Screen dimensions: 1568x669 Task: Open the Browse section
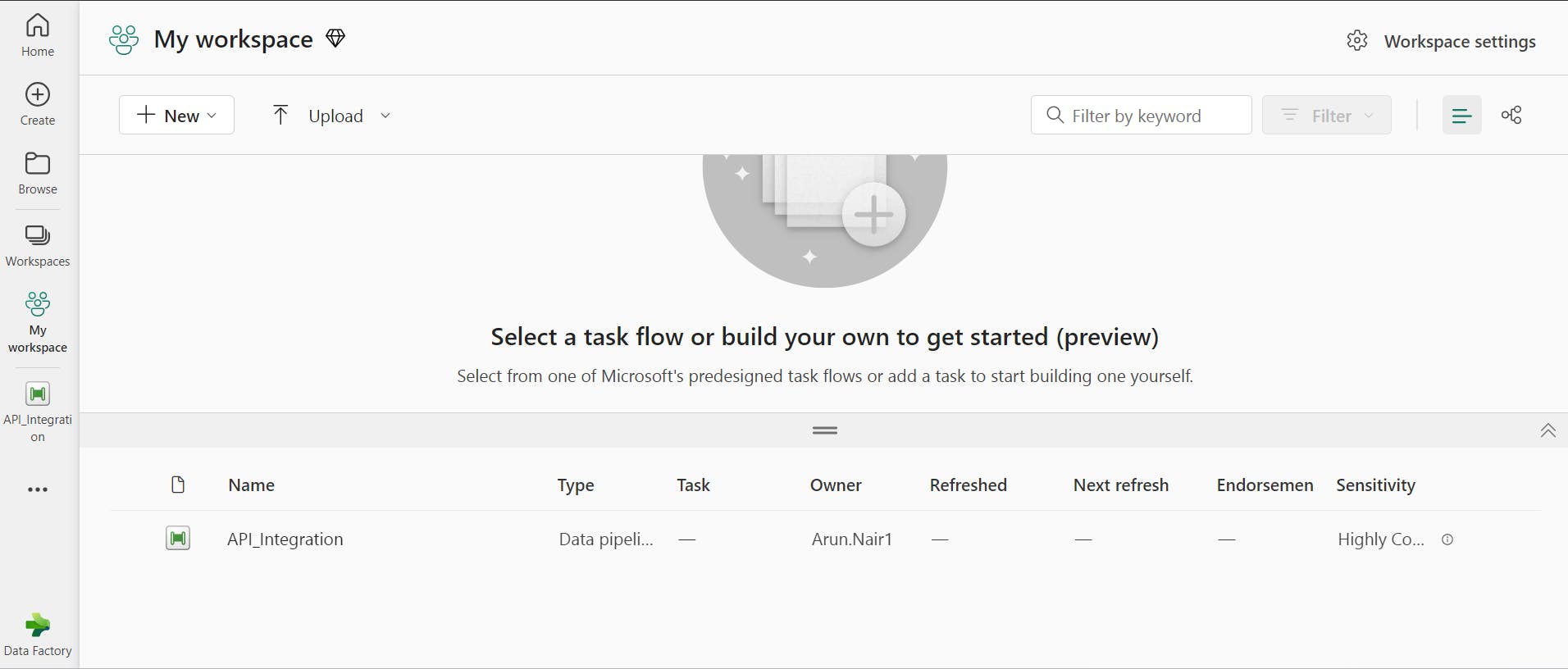click(38, 173)
